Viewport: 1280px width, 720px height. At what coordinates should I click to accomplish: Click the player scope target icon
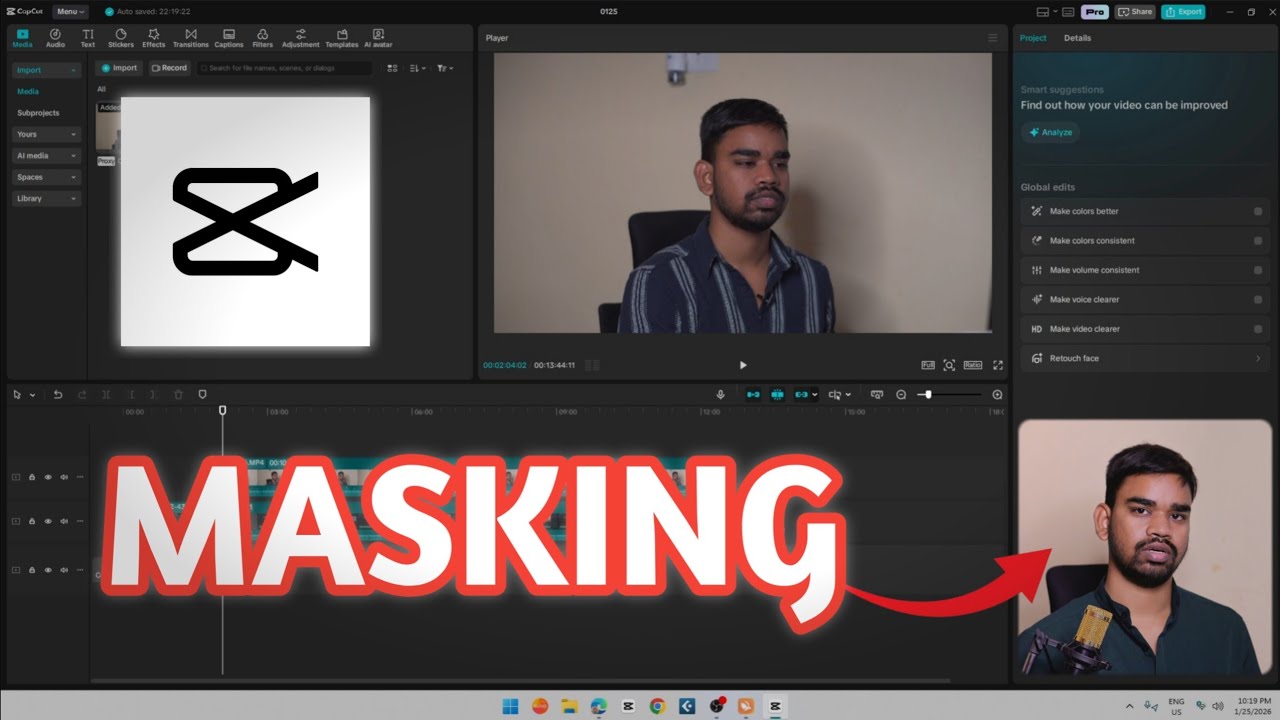[949, 365]
